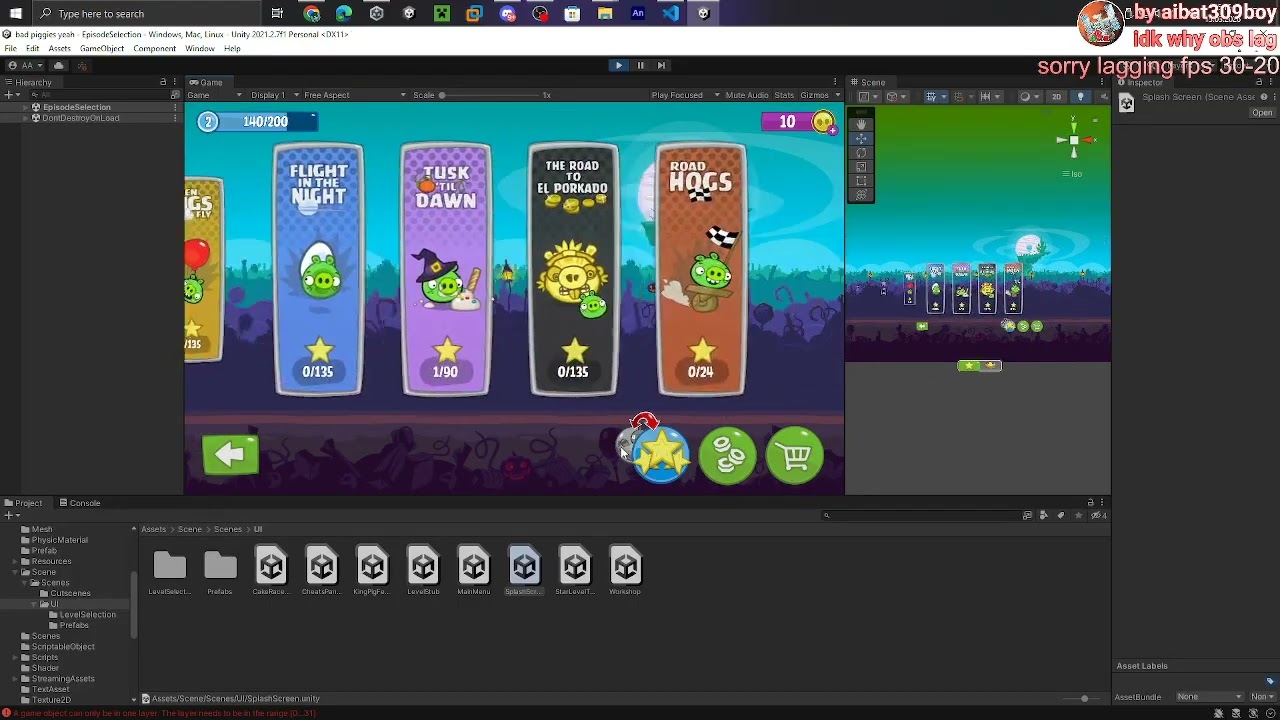Select the Workshop scene asset
Image resolution: width=1280 pixels, height=720 pixels.
(625, 571)
